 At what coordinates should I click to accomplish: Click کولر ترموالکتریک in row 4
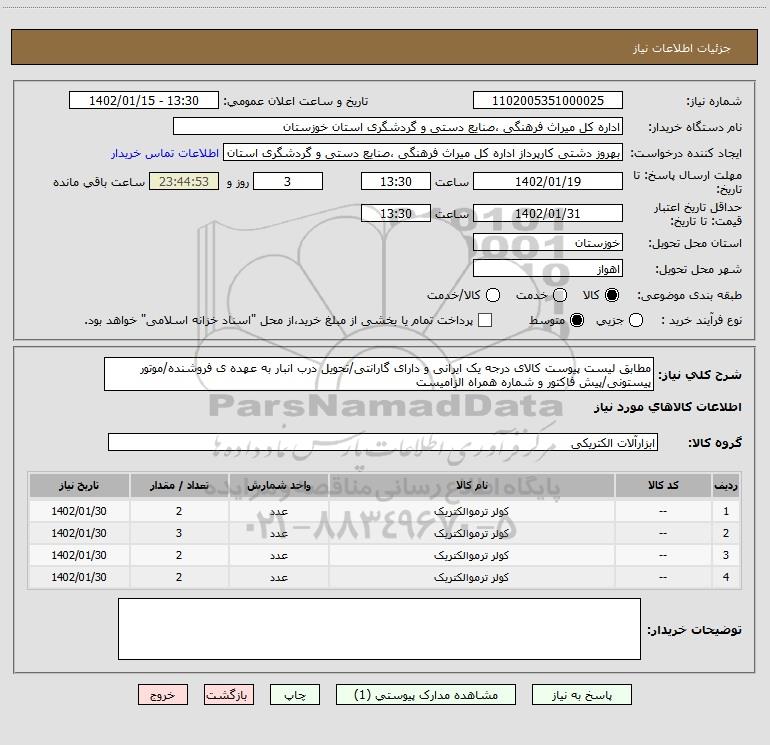click(471, 577)
